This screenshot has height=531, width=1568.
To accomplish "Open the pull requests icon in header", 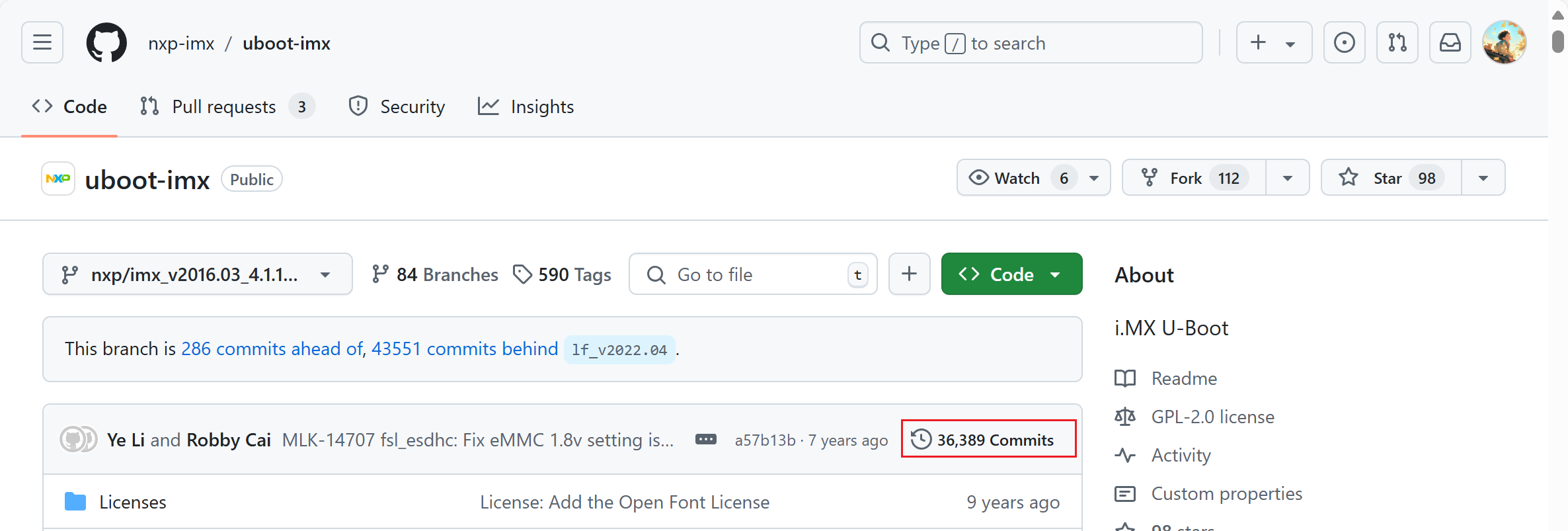I will click(1397, 43).
